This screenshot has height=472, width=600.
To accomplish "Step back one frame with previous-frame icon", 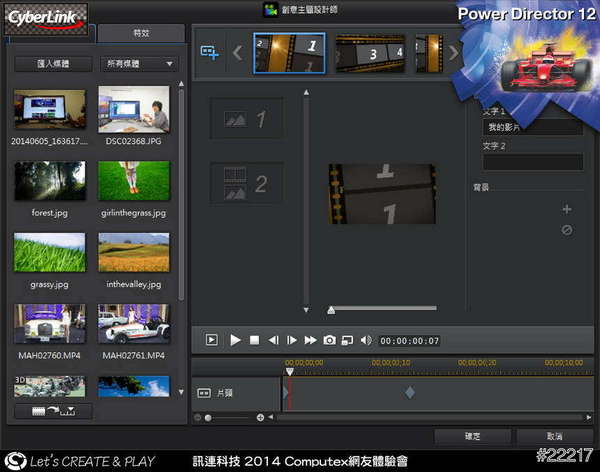I will pyautogui.click(x=273, y=340).
